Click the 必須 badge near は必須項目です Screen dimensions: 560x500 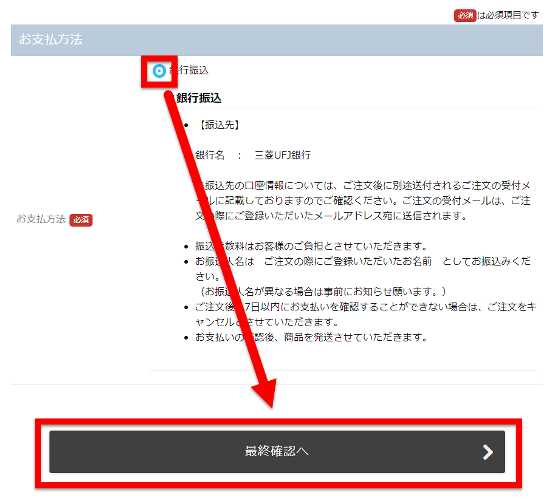tap(465, 15)
